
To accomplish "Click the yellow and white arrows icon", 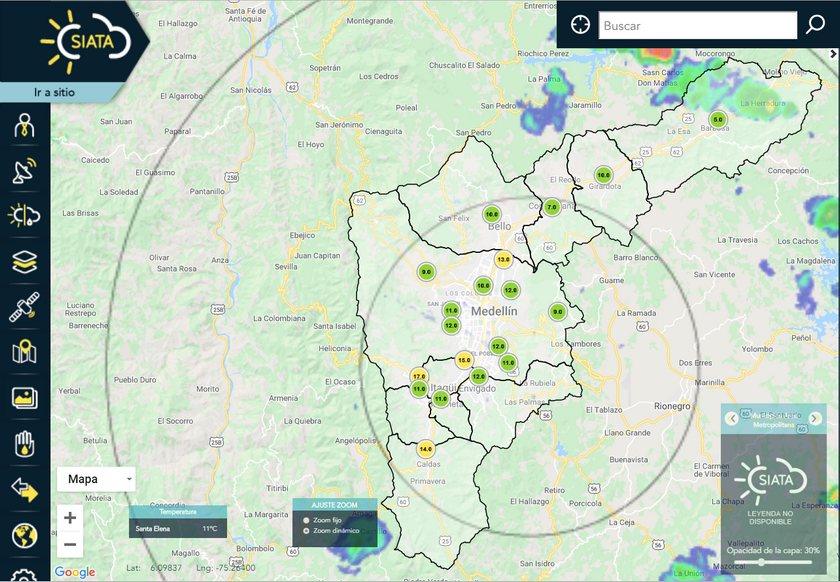I will 24,490.
